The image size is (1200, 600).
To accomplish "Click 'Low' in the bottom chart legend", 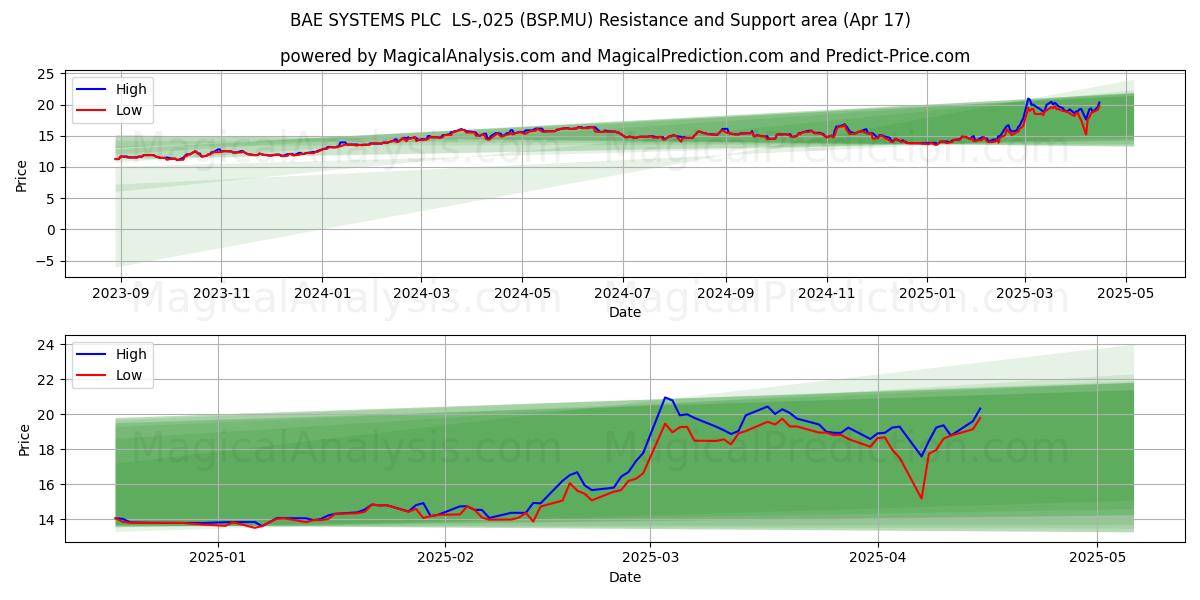I will [x=129, y=375].
